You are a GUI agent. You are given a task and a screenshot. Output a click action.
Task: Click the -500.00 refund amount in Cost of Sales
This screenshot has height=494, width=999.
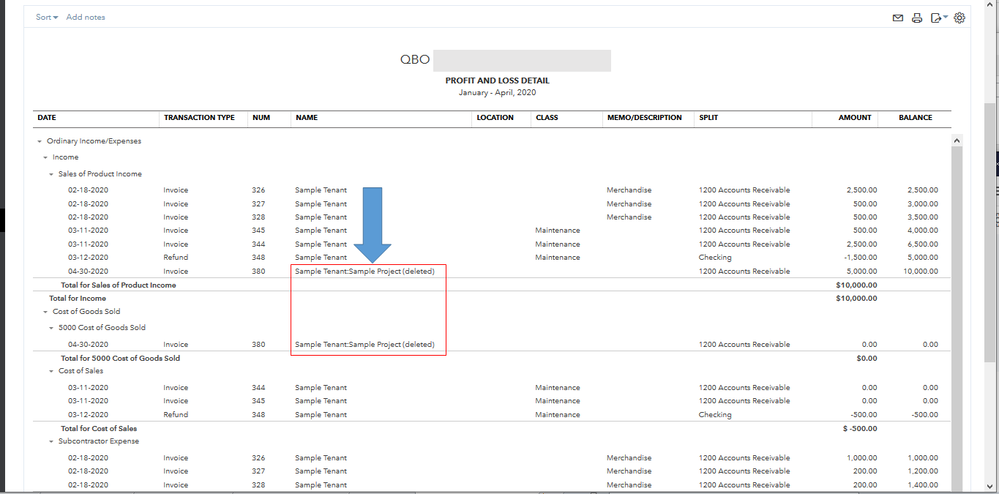(865, 414)
